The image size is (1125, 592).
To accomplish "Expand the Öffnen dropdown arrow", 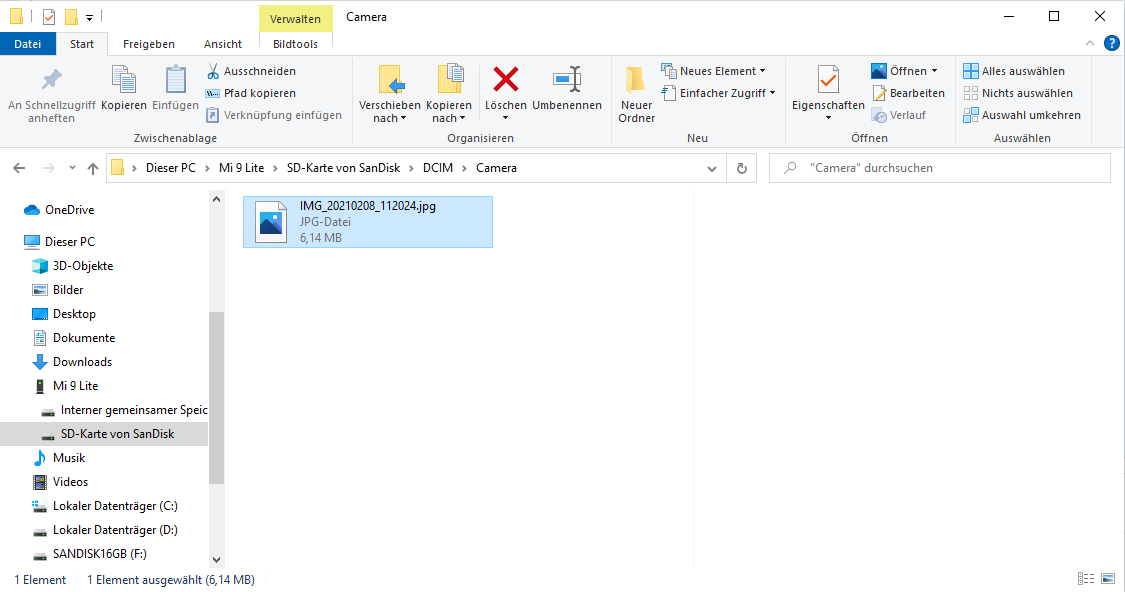I will click(934, 71).
